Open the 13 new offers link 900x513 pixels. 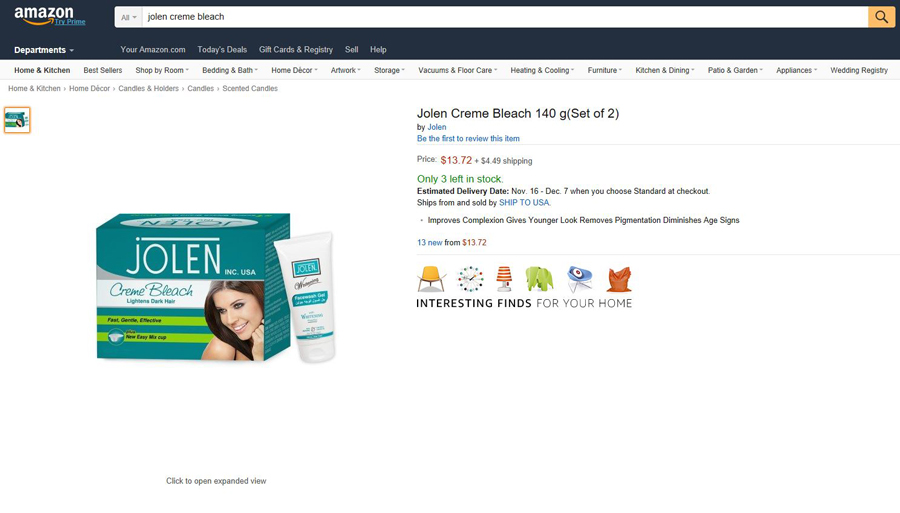[429, 242]
